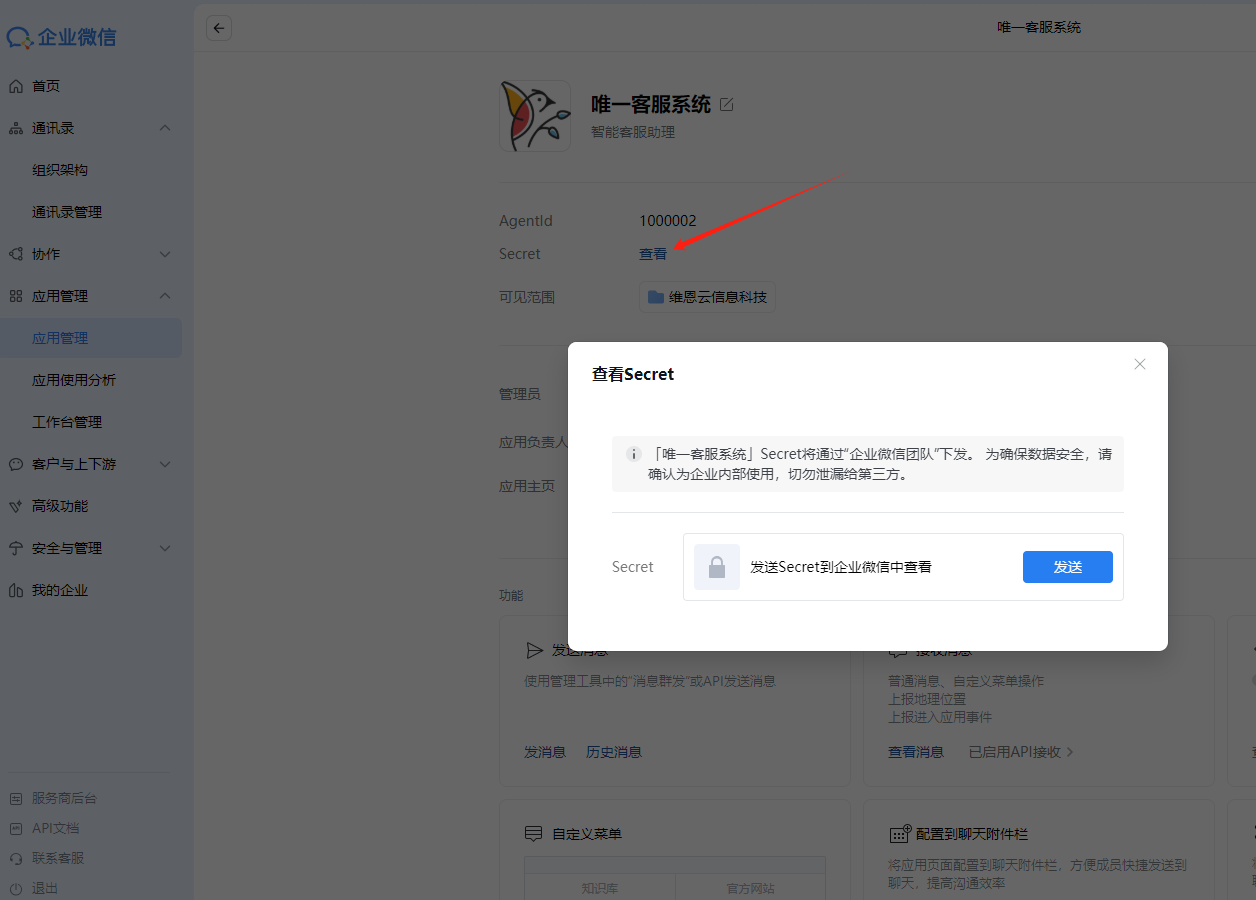Open 历史消息 link

tap(614, 752)
